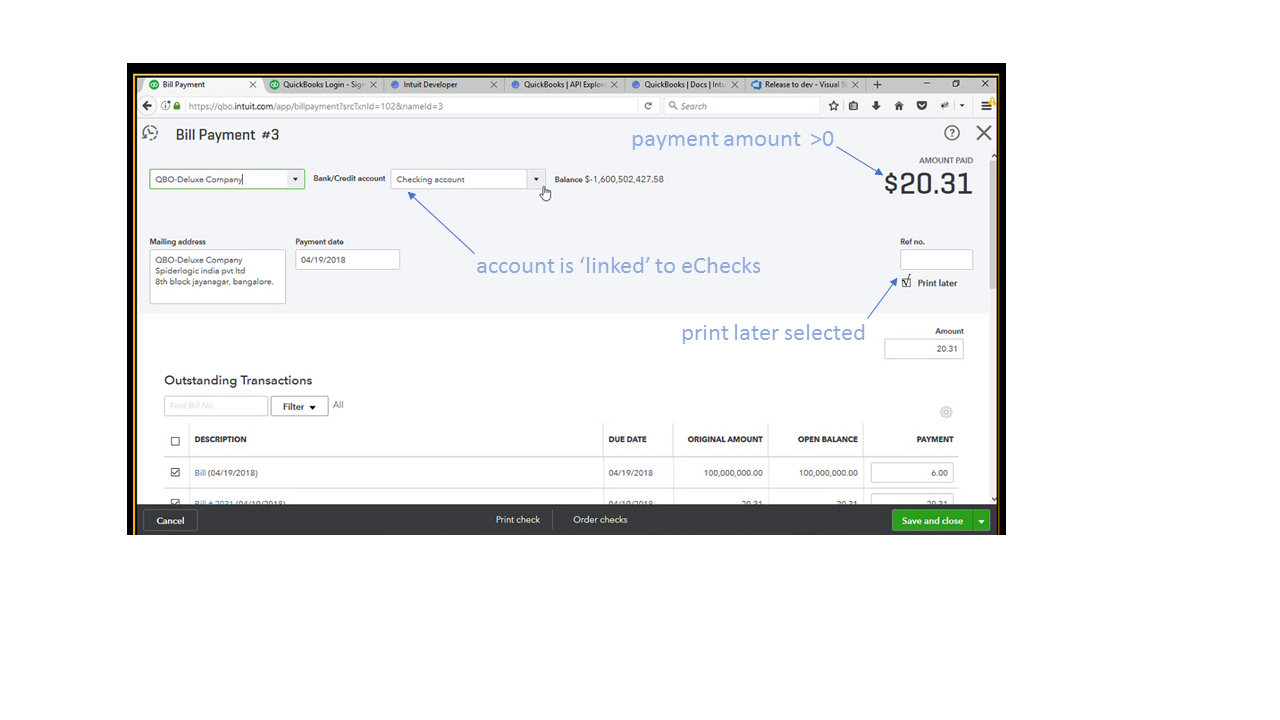Expand the QBO-Deluxe Company payee dropdown
The height and width of the screenshot is (720, 1280).
[x=295, y=179]
